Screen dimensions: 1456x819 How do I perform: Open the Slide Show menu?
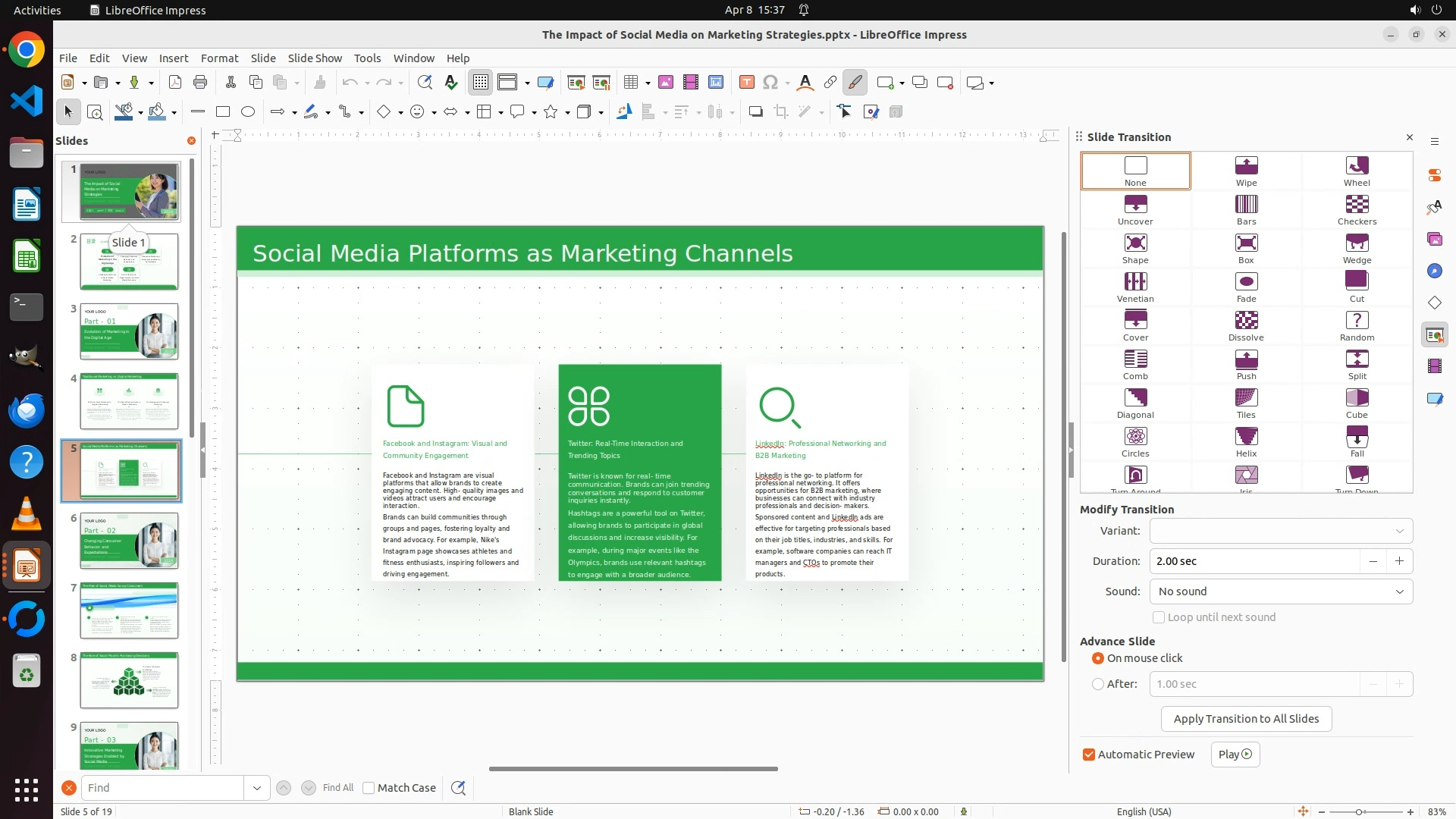coord(315,58)
